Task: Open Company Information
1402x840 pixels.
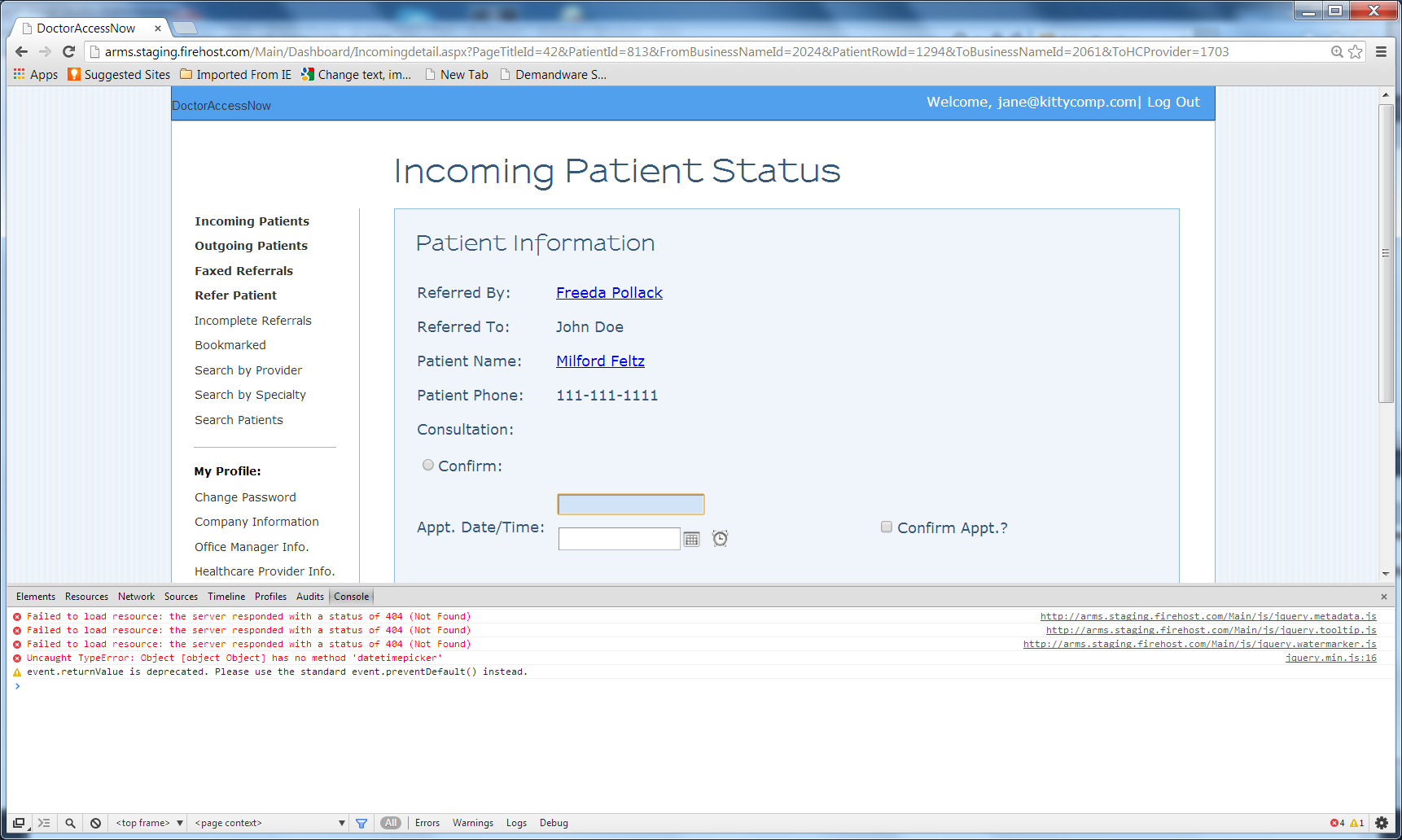Action: click(x=256, y=522)
